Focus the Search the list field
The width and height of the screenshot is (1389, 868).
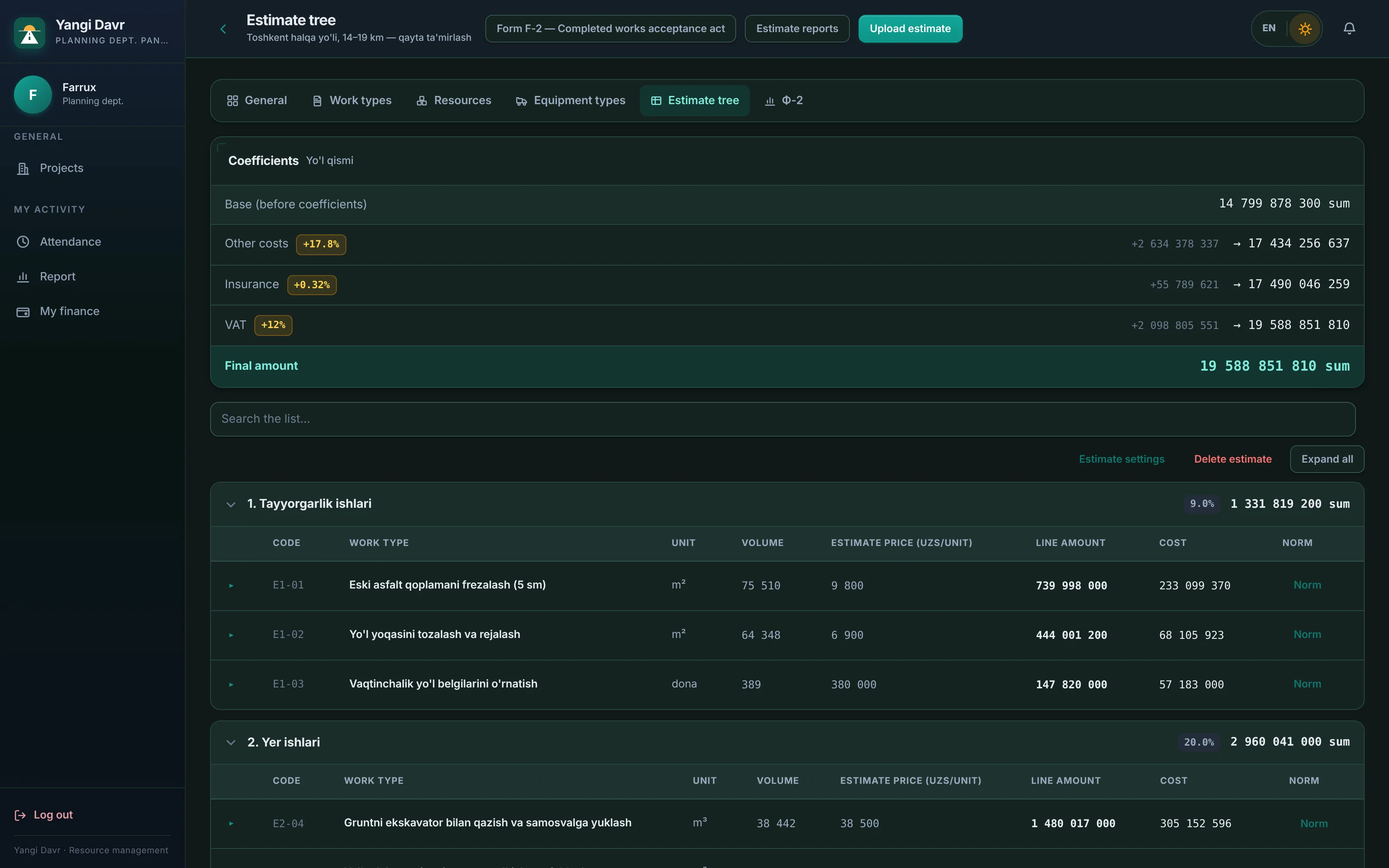pos(782,419)
